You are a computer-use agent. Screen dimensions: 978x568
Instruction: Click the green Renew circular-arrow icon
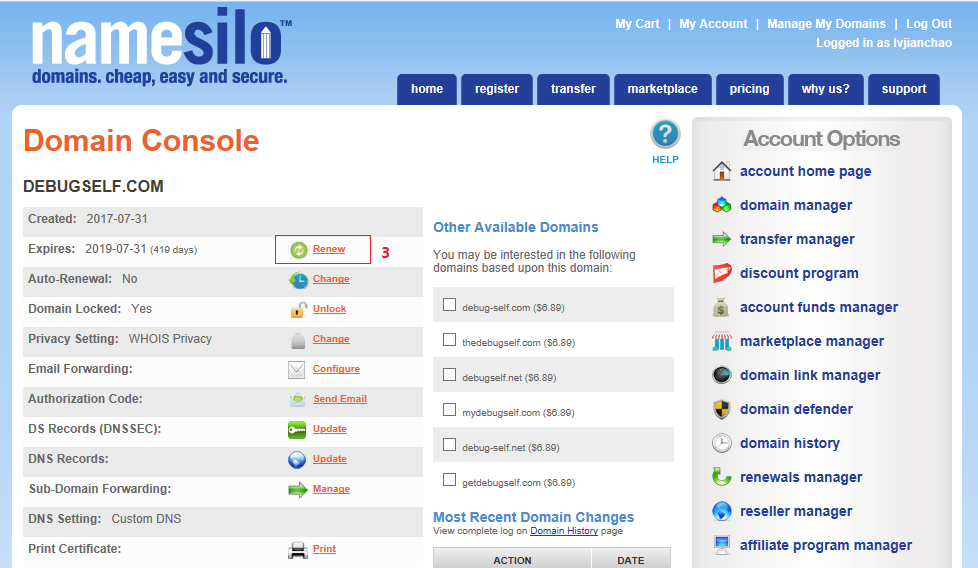click(x=299, y=250)
